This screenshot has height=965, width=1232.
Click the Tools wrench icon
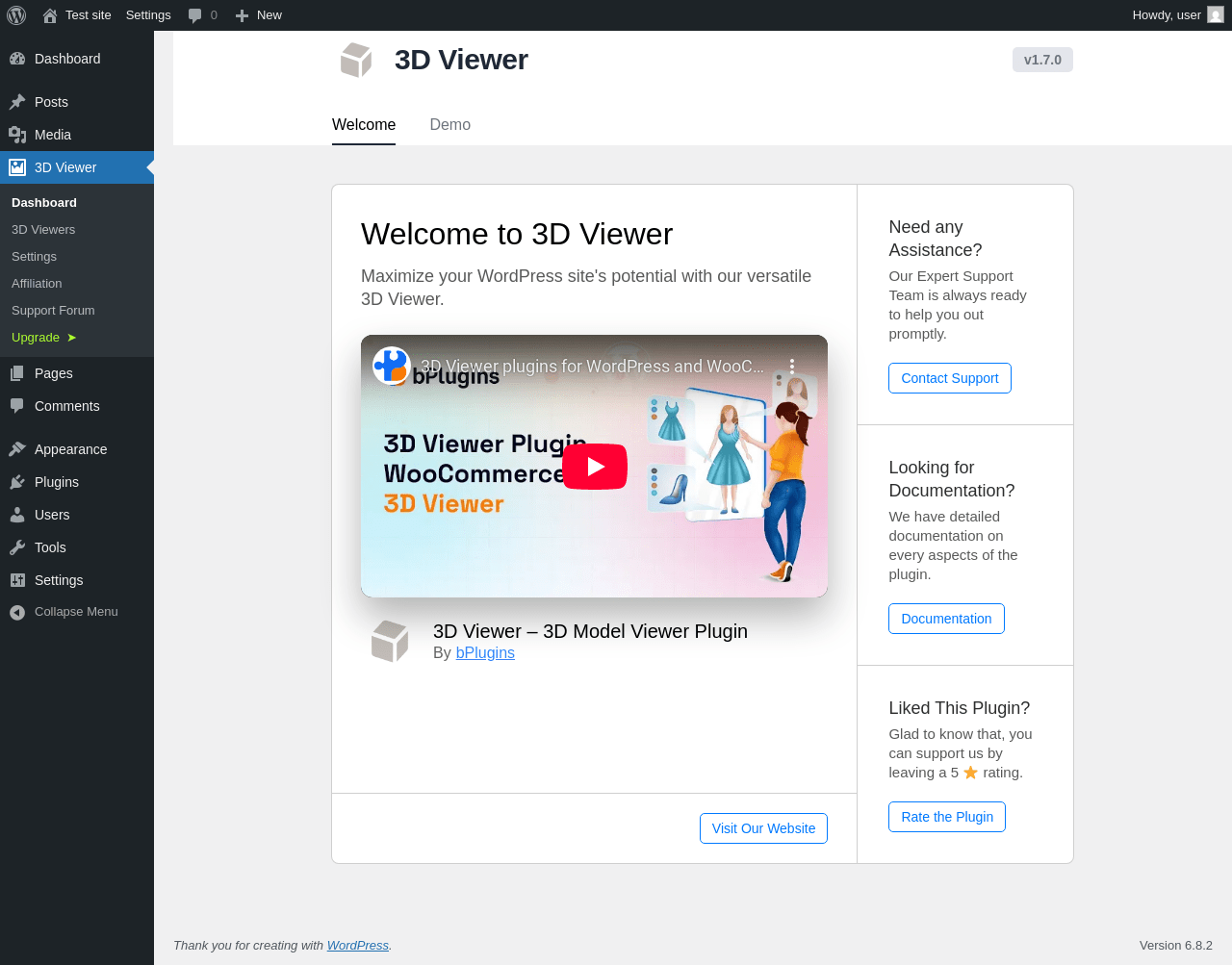[x=17, y=547]
